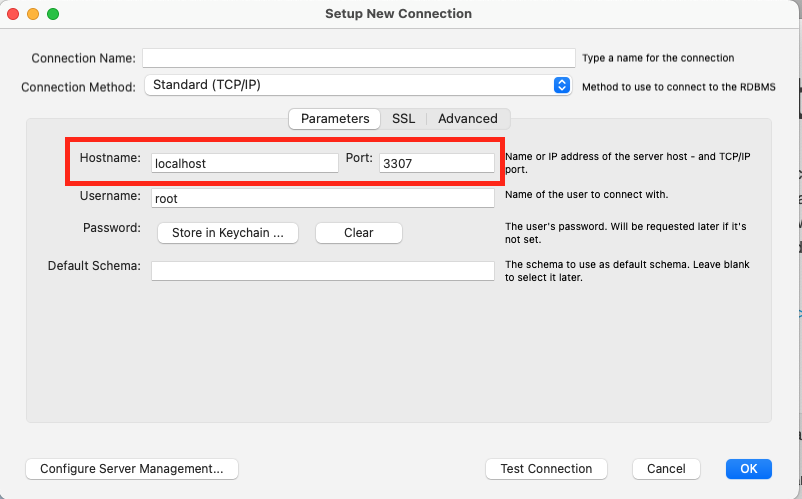Click the Clear password button
Image resolution: width=802 pixels, height=499 pixels.
point(359,233)
